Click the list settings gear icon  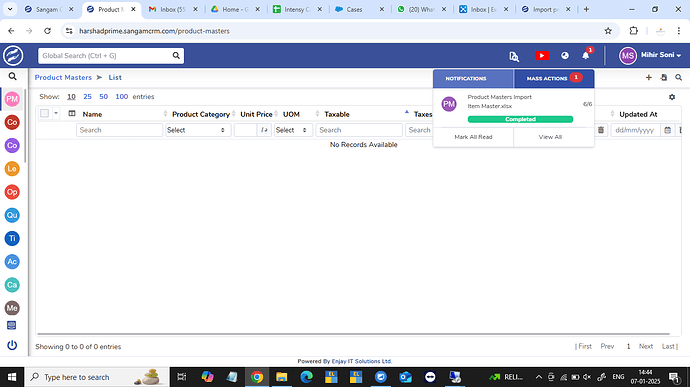[x=672, y=97]
